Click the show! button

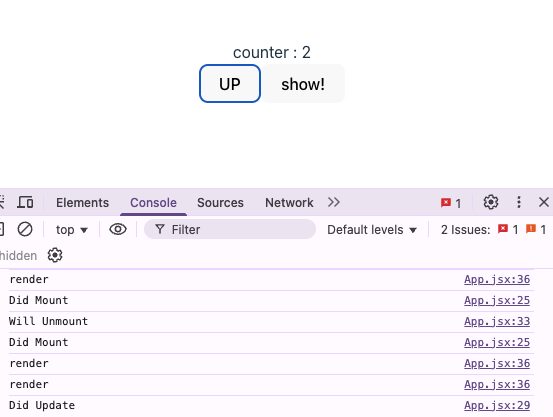(303, 84)
